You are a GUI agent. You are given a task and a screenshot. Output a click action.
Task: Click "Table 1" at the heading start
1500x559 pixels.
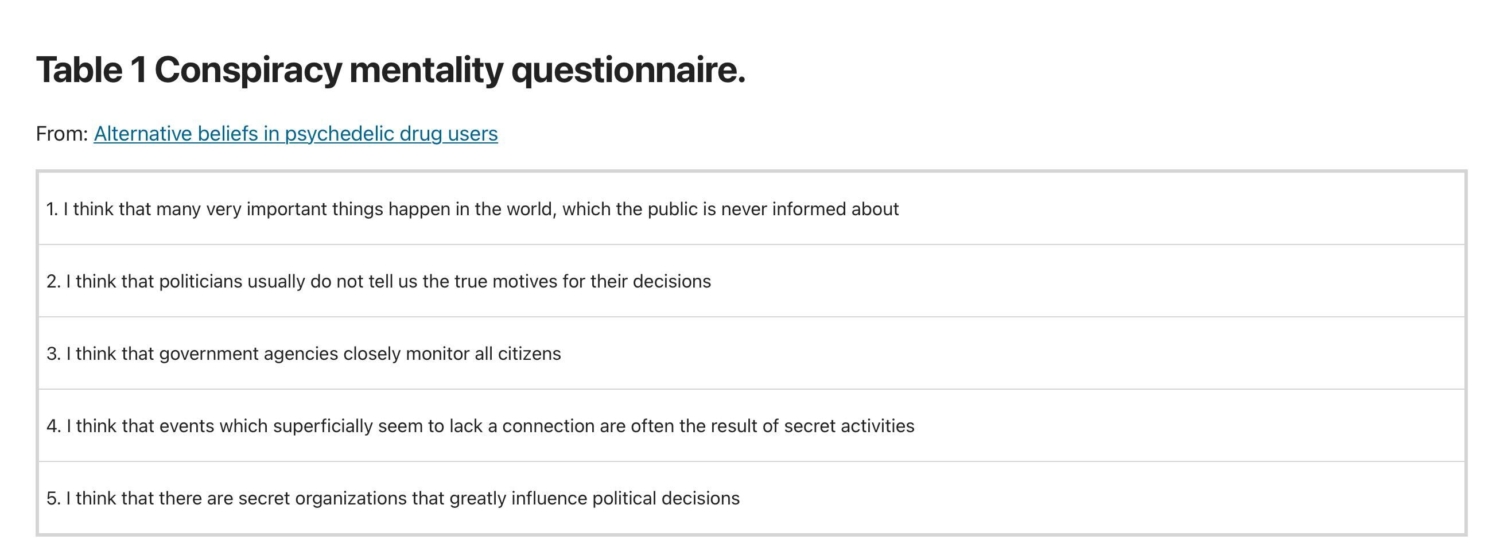click(91, 71)
